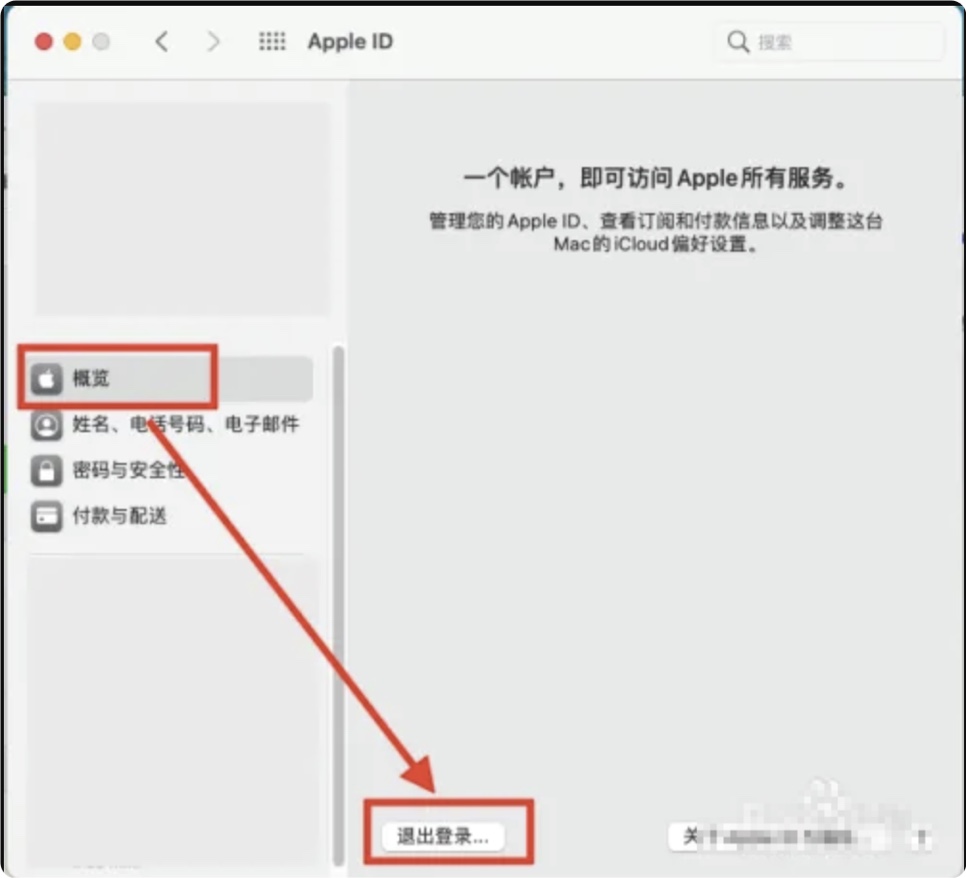Select the 概览 Apple logo icon
Image resolution: width=966 pixels, height=878 pixels.
coord(45,378)
